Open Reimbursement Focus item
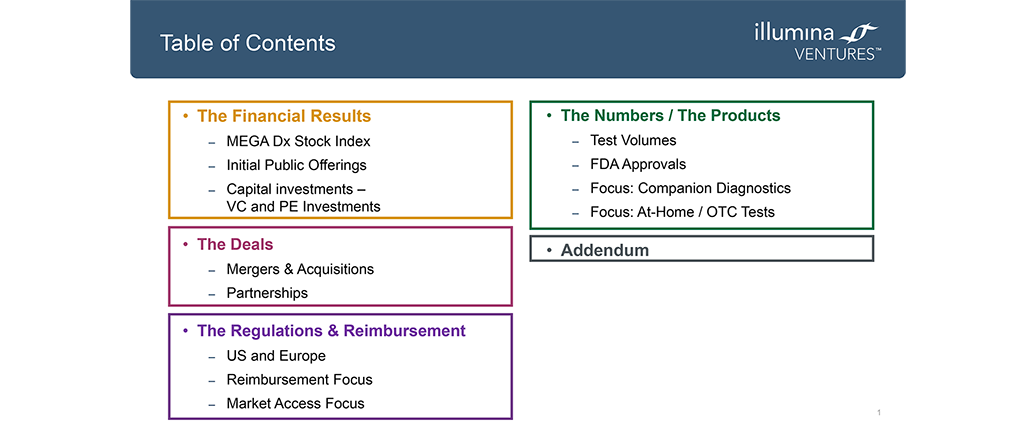 coord(300,380)
